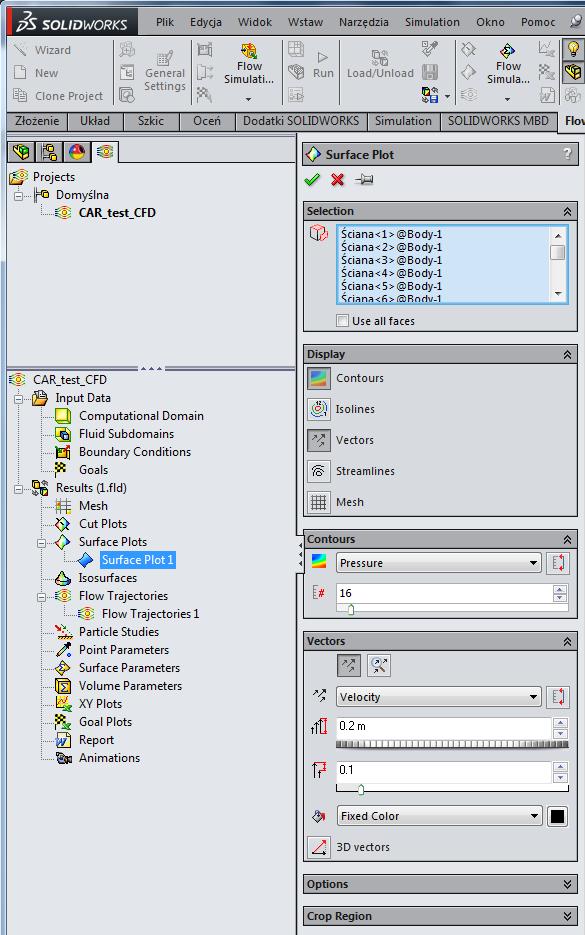Viewport: 585px width, 935px height.
Task: Open the Edycja menu
Action: (206, 22)
